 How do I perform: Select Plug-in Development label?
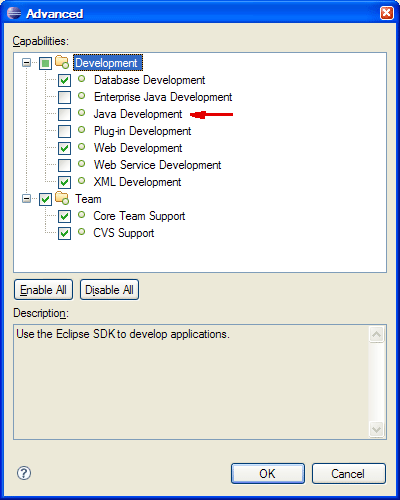[x=143, y=131]
